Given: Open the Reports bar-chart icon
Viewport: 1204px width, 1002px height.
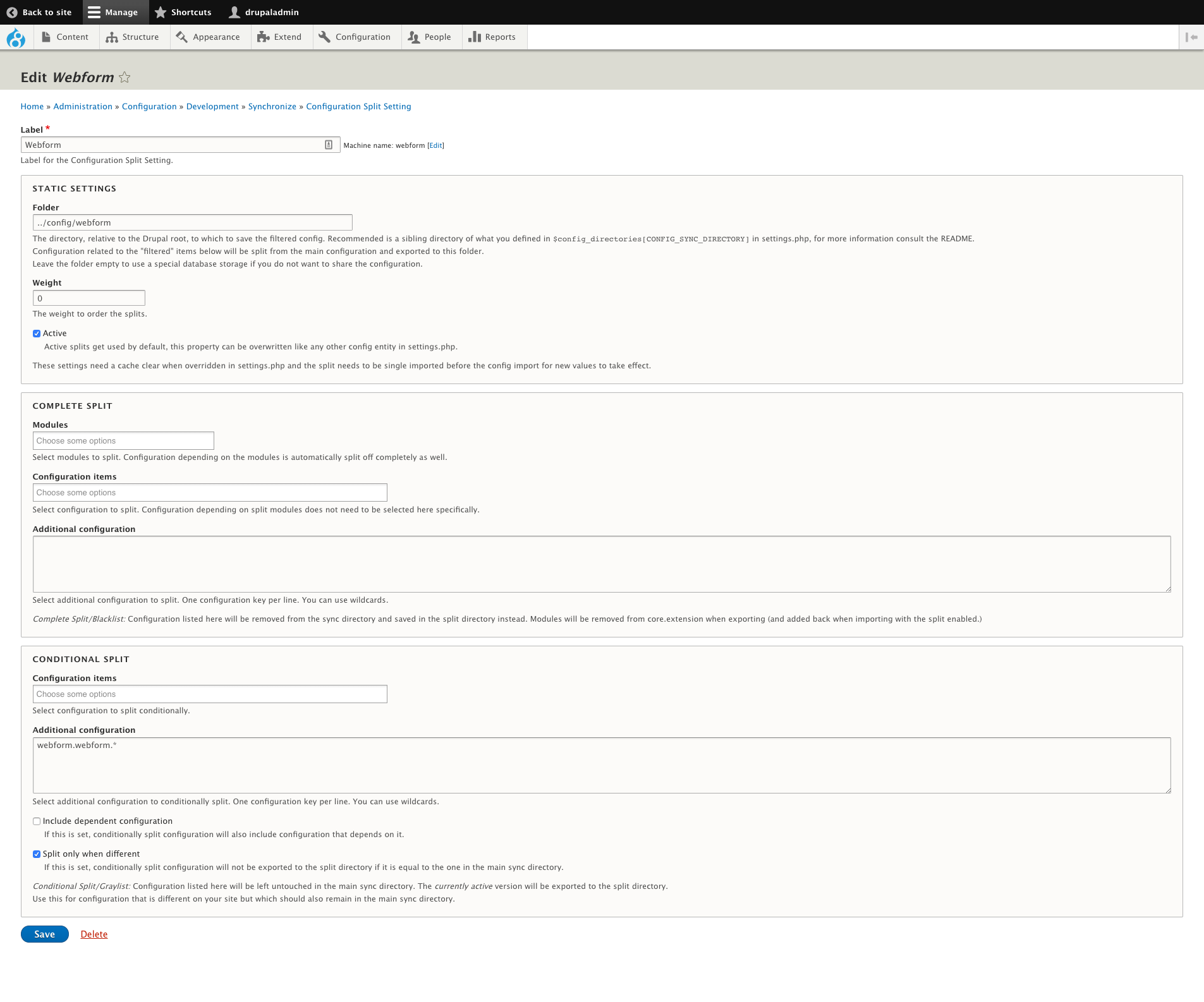Looking at the screenshot, I should pos(475,37).
